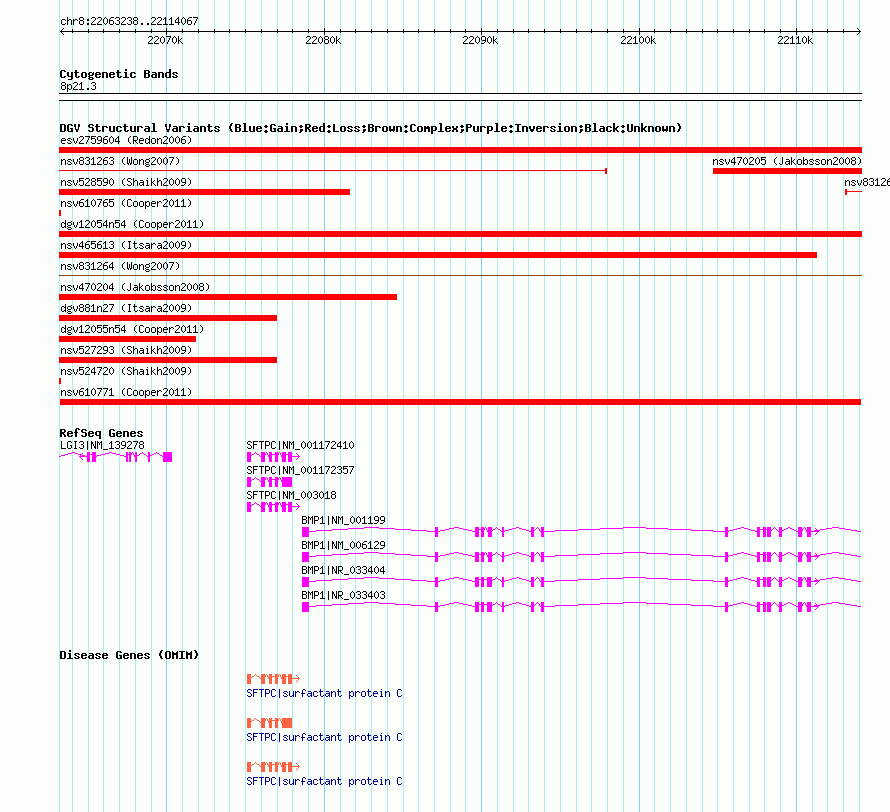This screenshot has height=812, width=890.
Task: Click the 22110k ruler tick label
Action: click(x=795, y=40)
